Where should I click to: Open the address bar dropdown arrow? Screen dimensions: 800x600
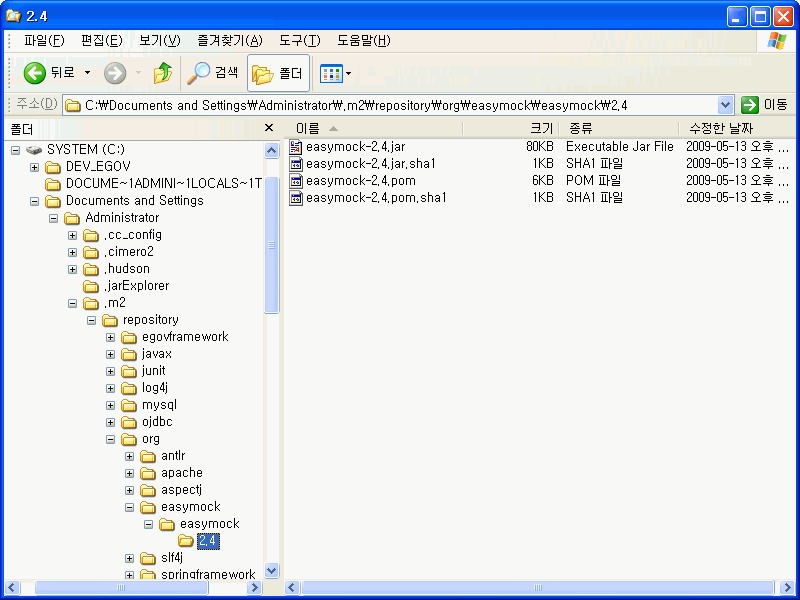click(x=726, y=103)
